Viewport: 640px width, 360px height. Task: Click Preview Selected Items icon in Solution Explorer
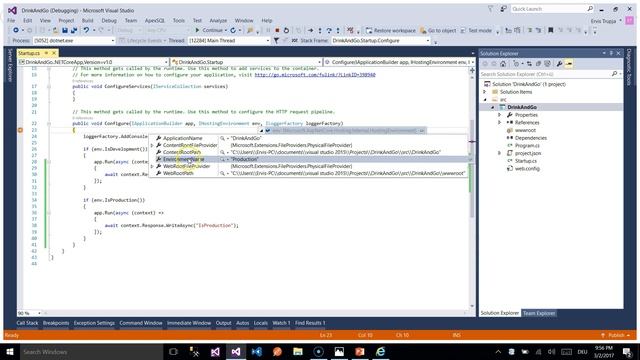tap(569, 64)
